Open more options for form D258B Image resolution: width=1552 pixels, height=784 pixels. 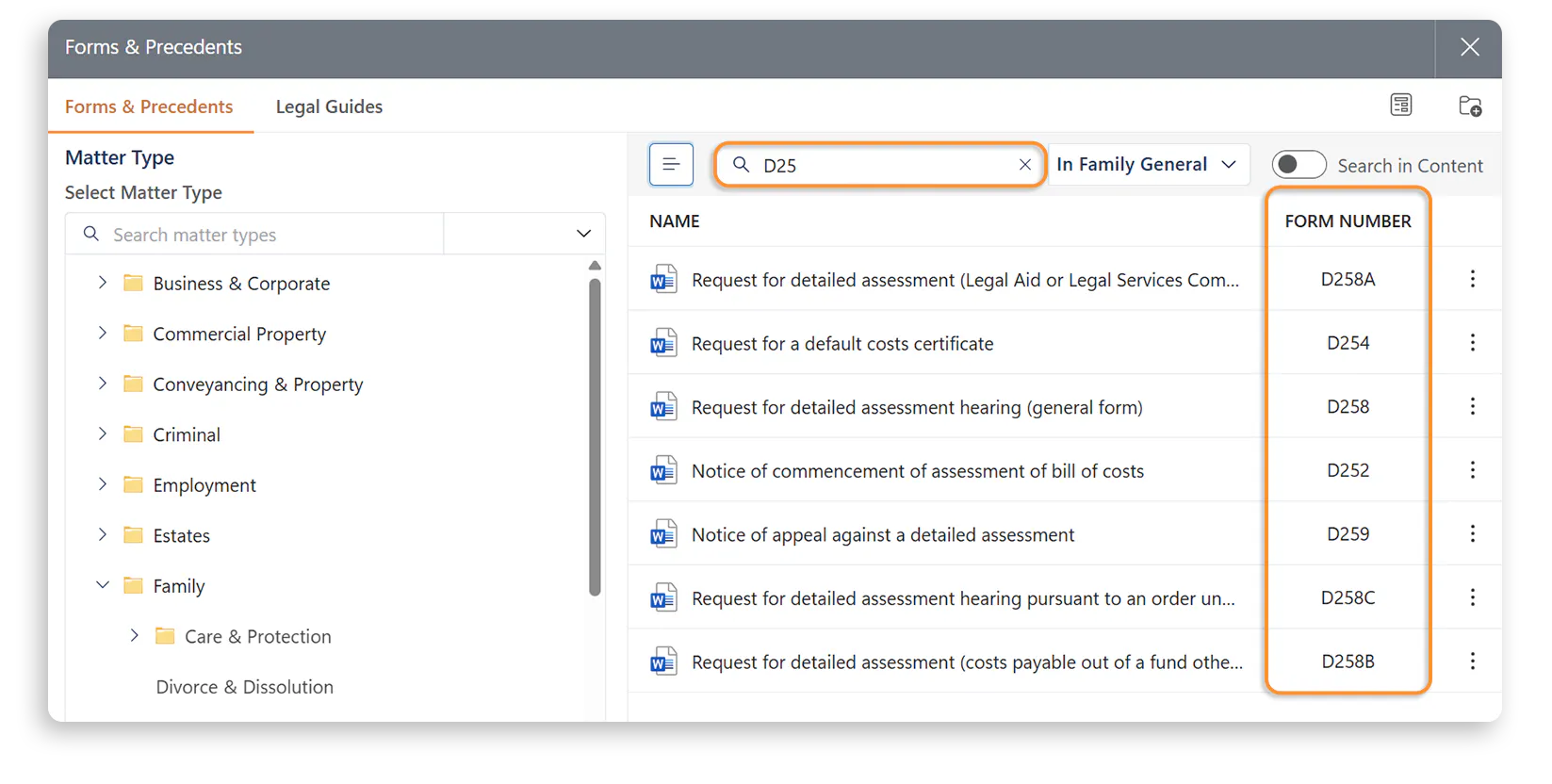pyautogui.click(x=1472, y=661)
